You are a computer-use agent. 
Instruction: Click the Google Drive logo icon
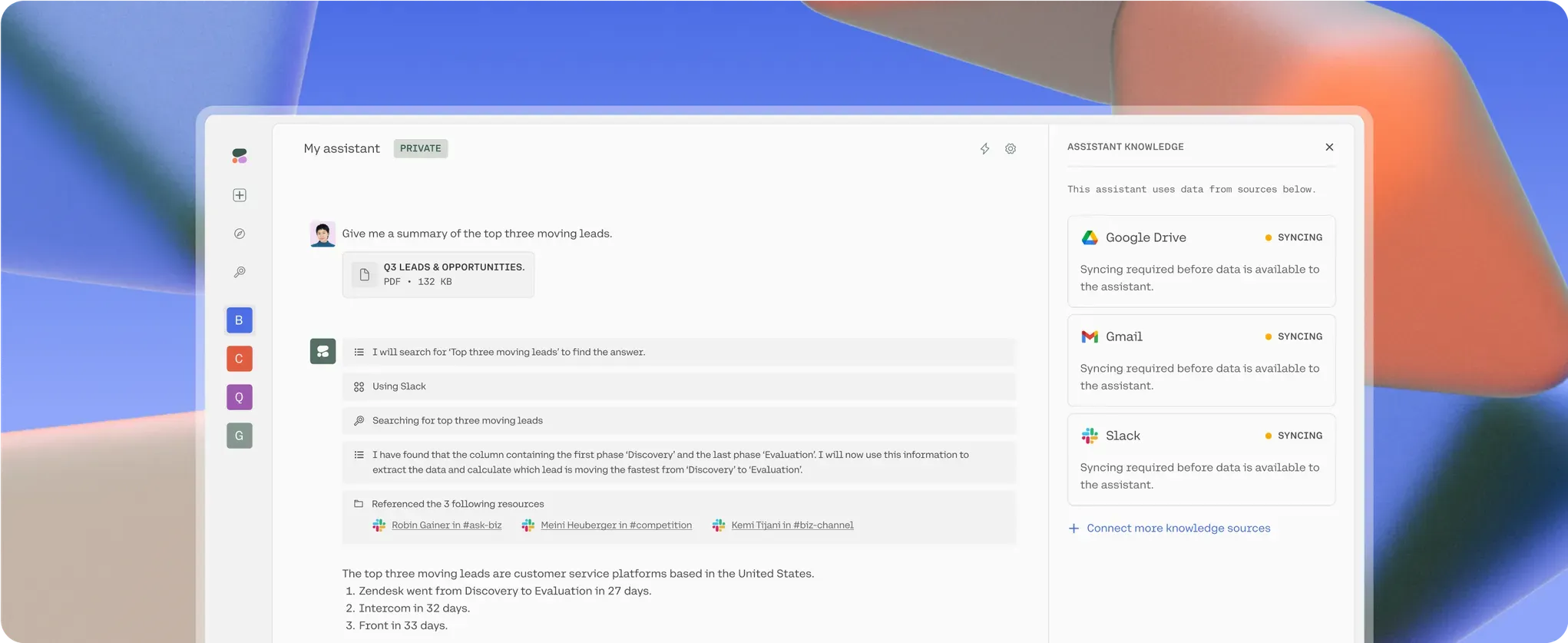pos(1090,237)
